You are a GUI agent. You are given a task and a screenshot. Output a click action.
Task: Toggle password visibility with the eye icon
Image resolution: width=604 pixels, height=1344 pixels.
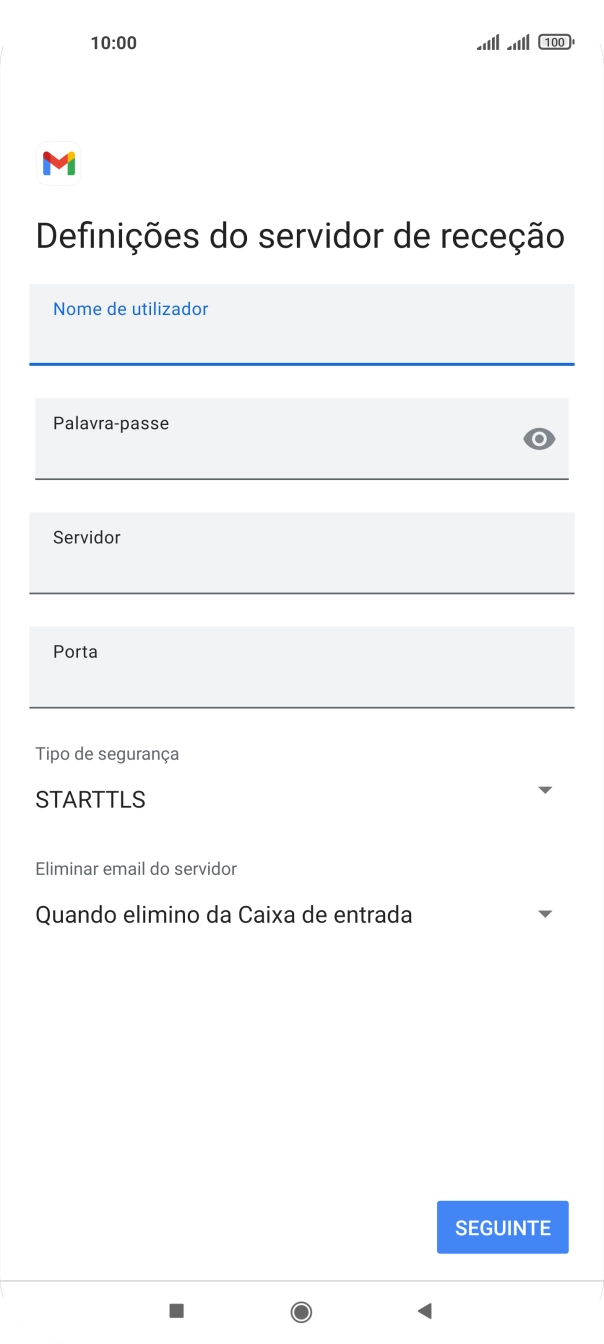pyautogui.click(x=539, y=438)
